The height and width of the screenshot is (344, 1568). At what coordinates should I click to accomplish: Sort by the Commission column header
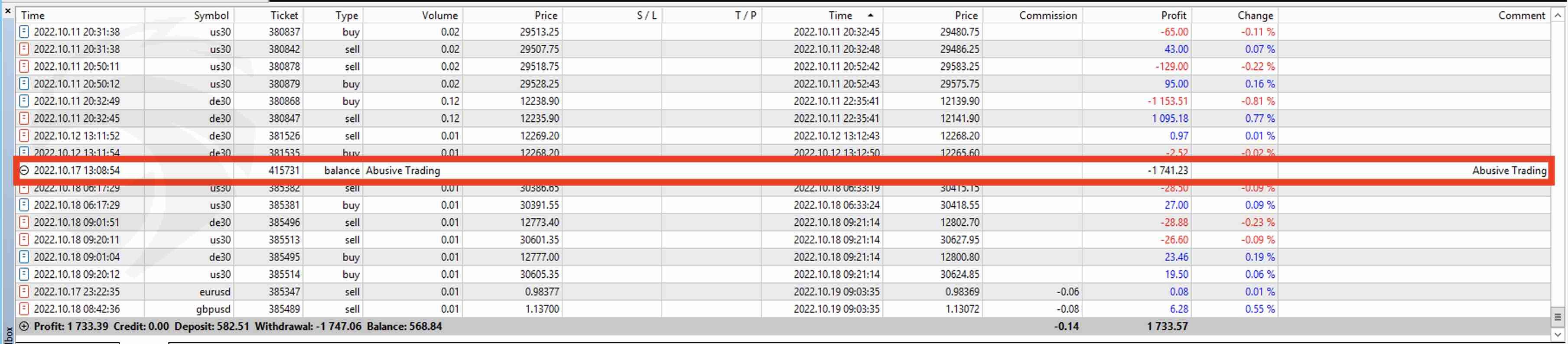[1032, 15]
